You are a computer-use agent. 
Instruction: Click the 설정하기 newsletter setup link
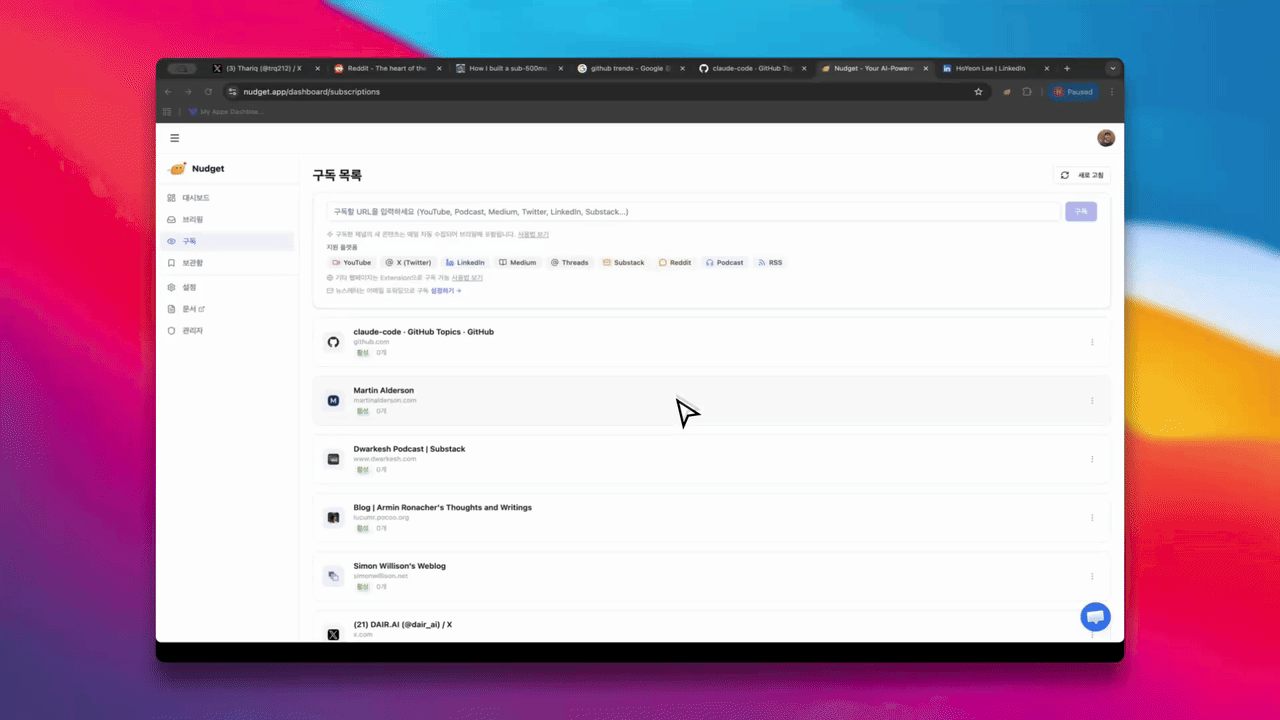(x=446, y=290)
